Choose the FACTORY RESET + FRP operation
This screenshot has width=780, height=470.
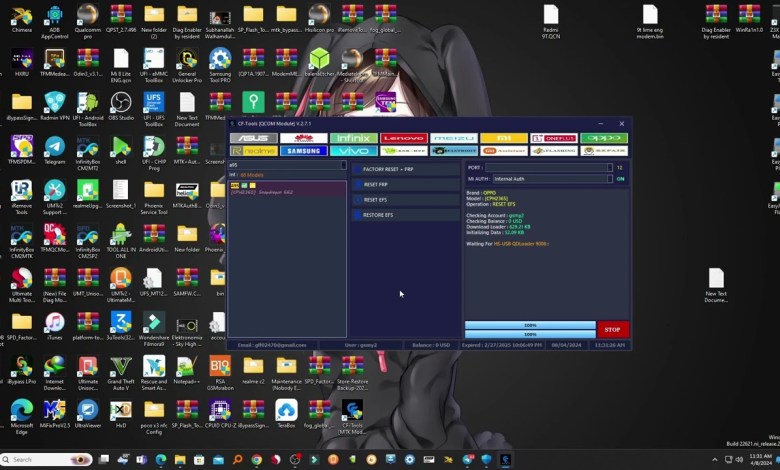406,169
